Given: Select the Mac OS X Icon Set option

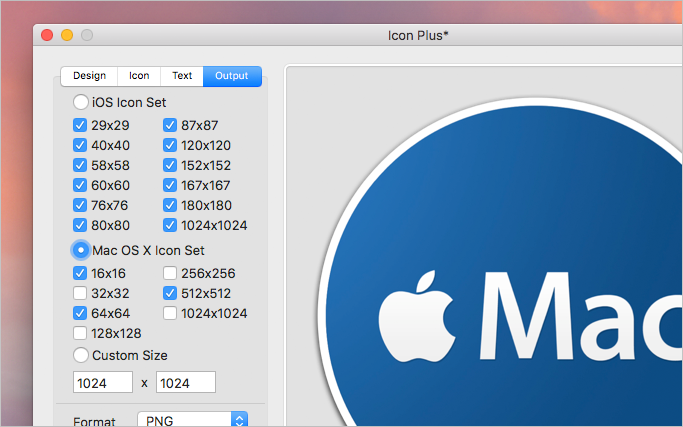Looking at the screenshot, I should point(81,250).
